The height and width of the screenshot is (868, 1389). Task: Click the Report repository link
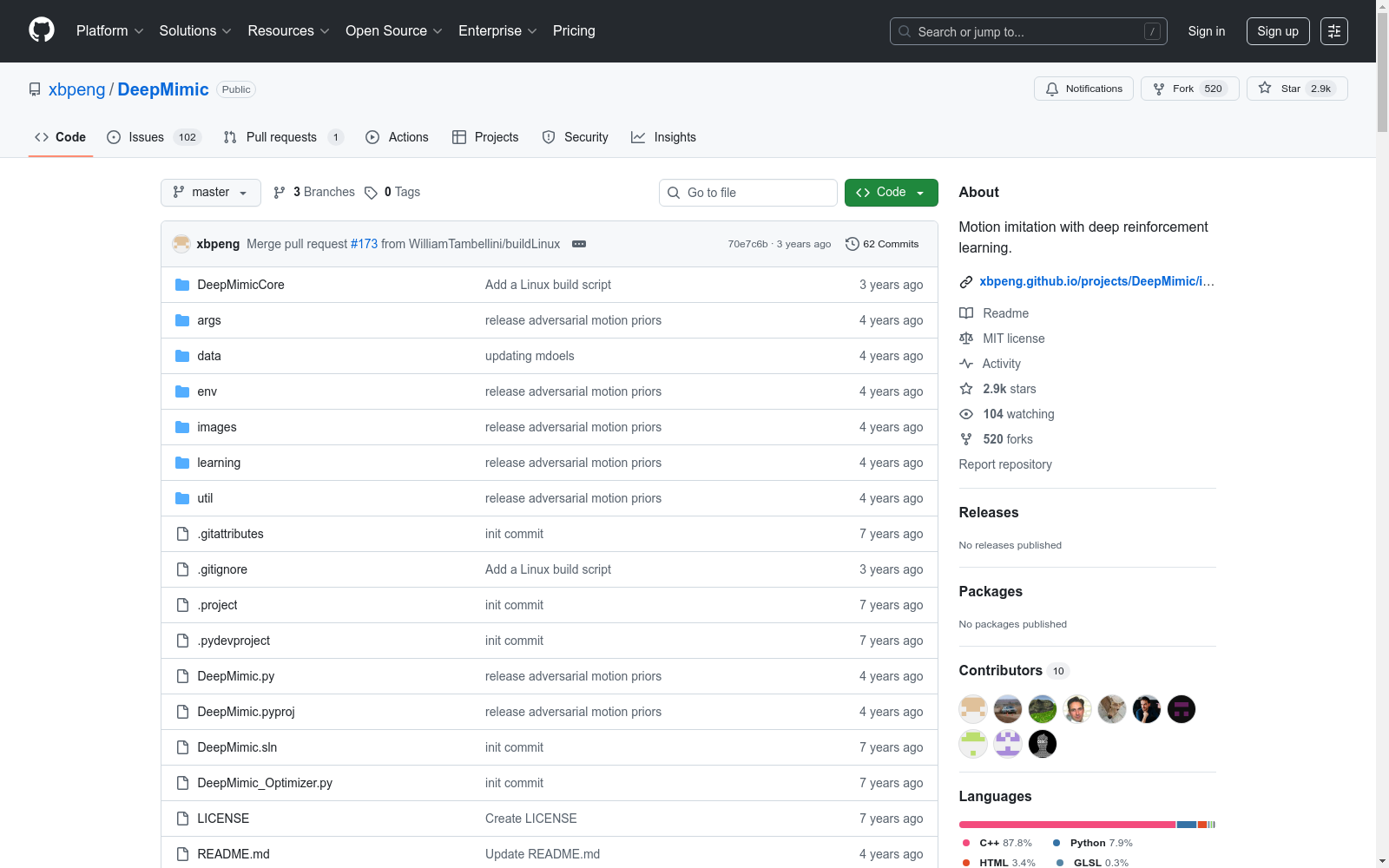click(x=1005, y=464)
